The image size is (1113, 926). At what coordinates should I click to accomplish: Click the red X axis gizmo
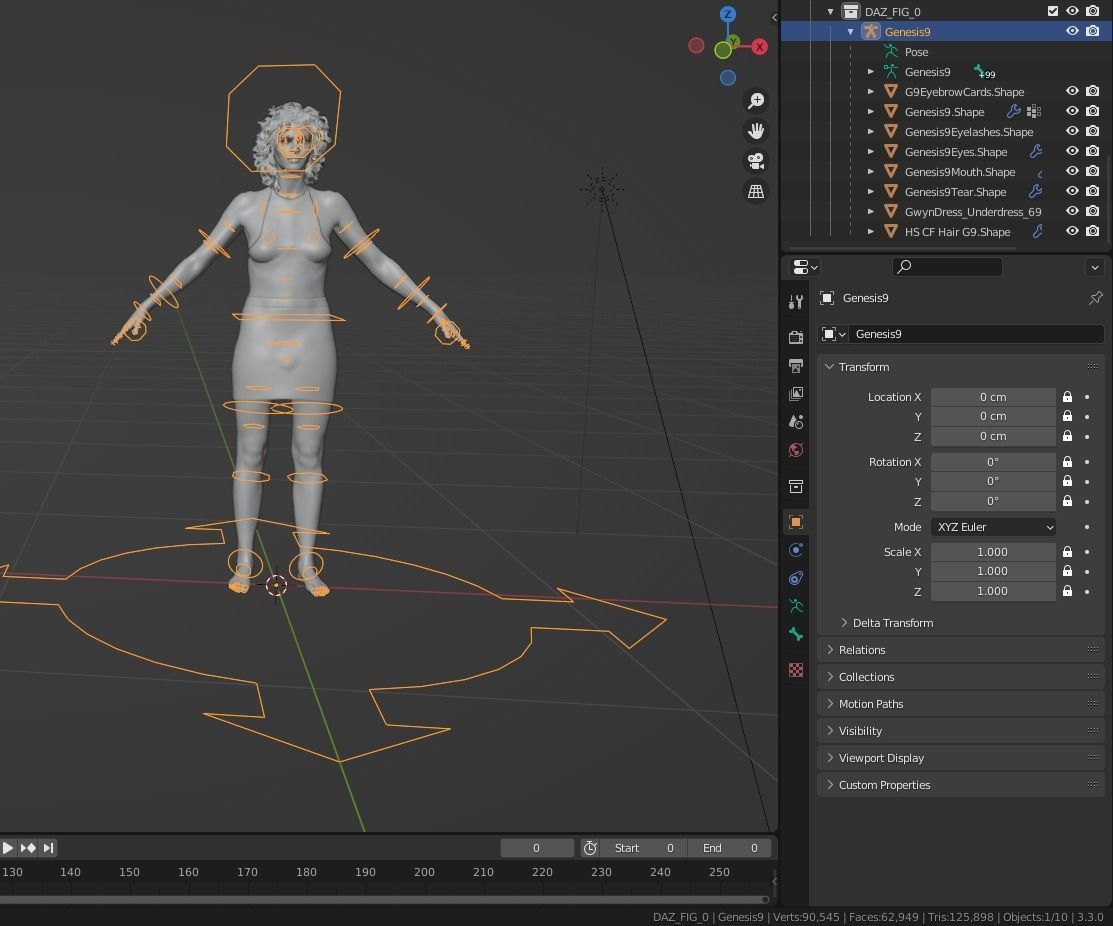pos(760,47)
